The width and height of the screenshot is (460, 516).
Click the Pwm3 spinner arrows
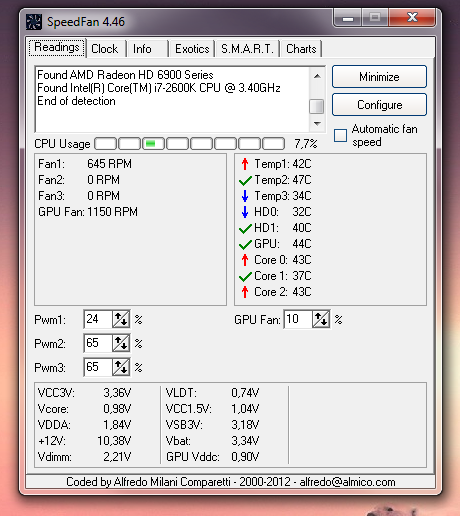click(121, 367)
